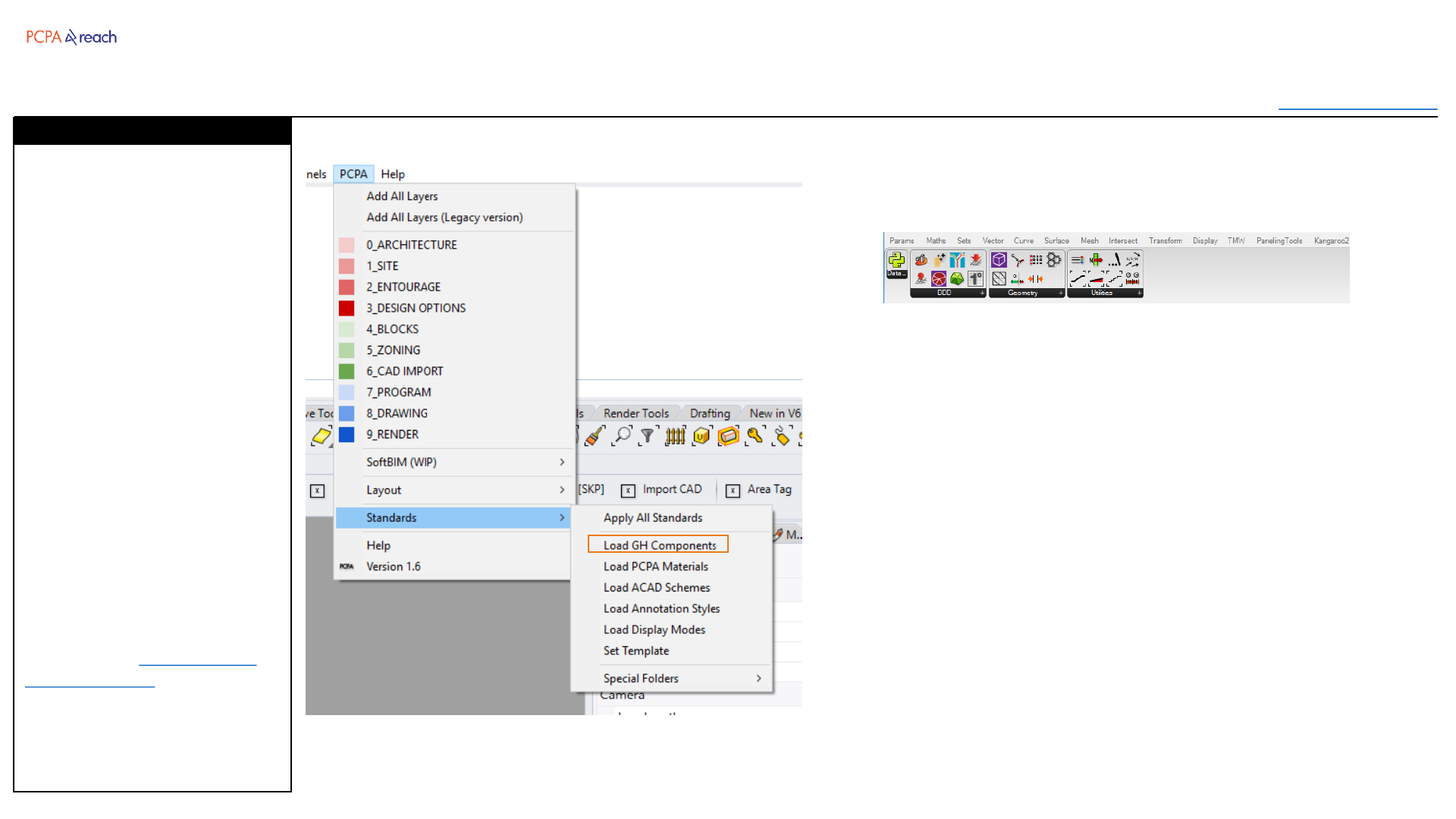Choose Load GH Components
This screenshot has height=819, width=1456.
coord(659,545)
